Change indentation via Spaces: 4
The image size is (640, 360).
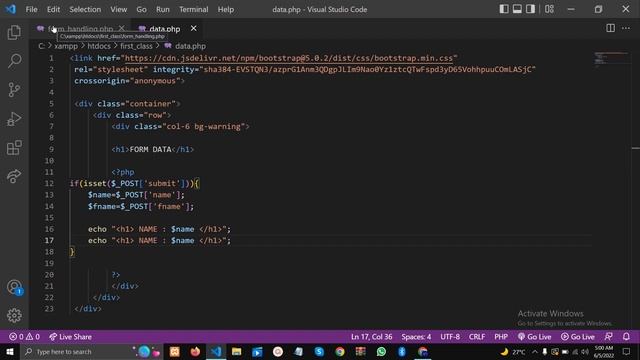[x=416, y=337]
